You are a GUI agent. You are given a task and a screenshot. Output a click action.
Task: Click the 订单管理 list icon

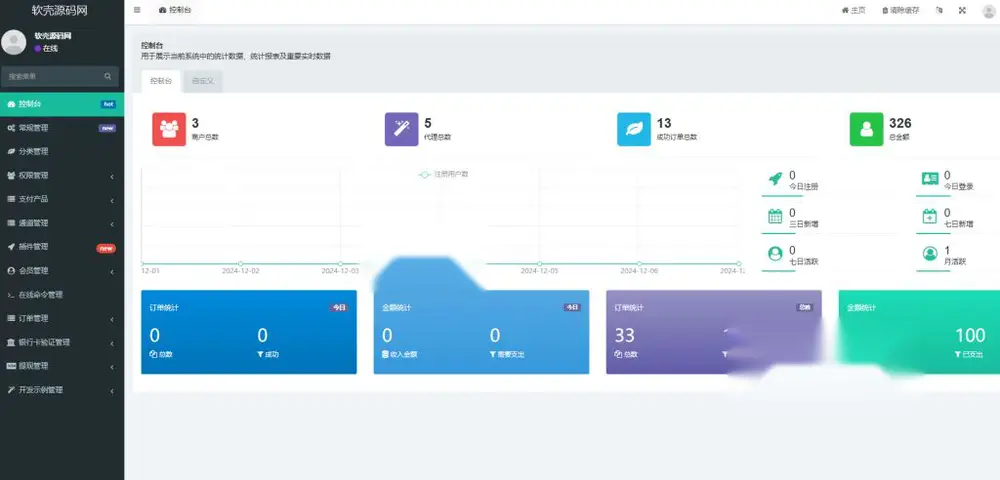point(11,318)
